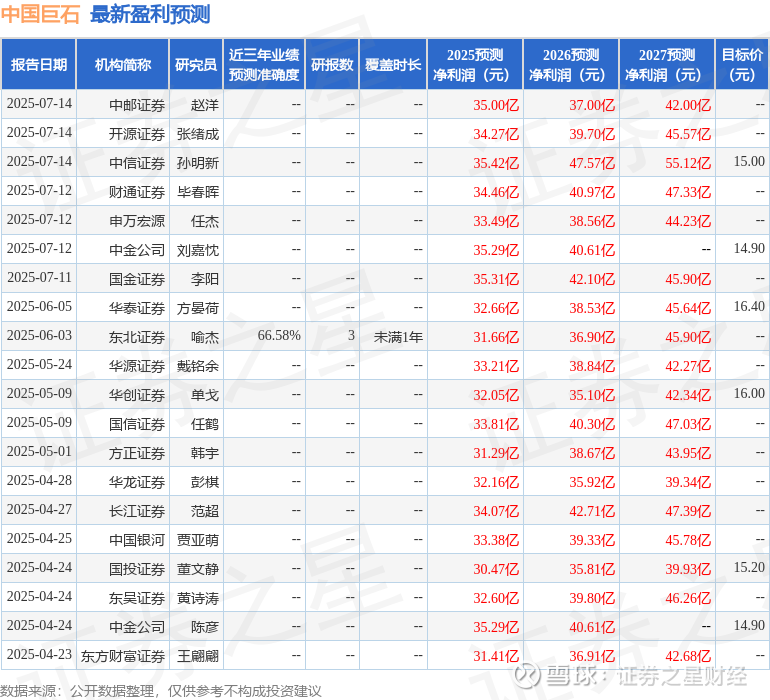The height and width of the screenshot is (700, 770).
Task: Click the 数据来源 disclaimer footer text
Action: coord(161,691)
